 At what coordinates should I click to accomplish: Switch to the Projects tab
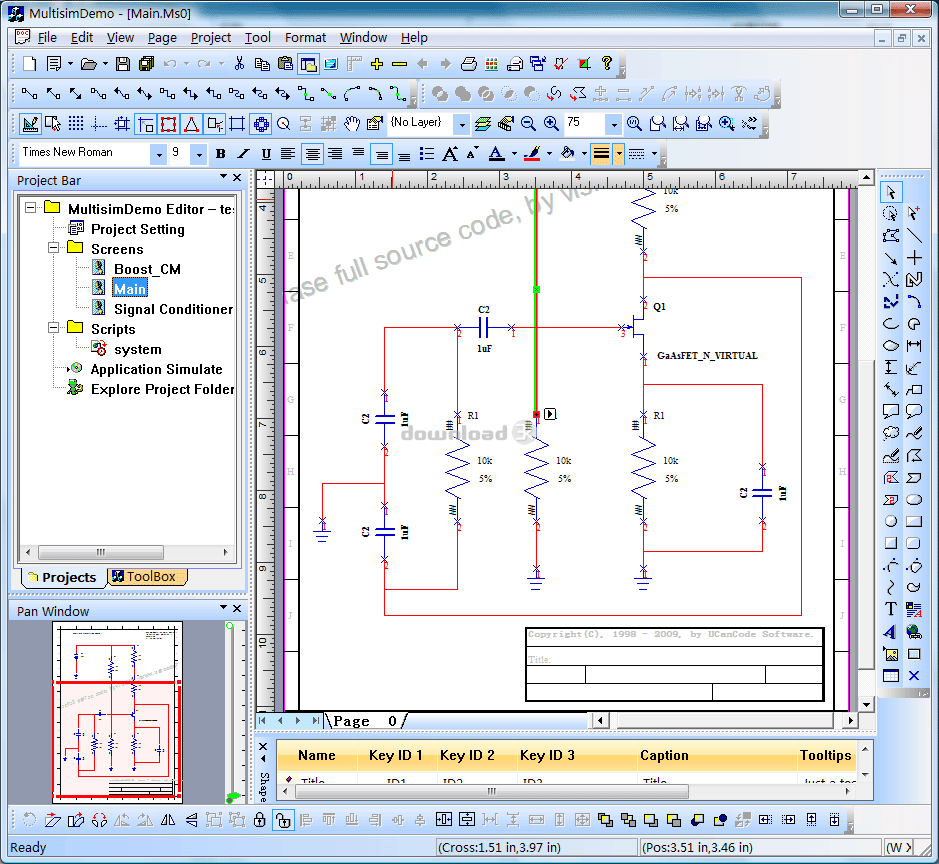tap(62, 577)
